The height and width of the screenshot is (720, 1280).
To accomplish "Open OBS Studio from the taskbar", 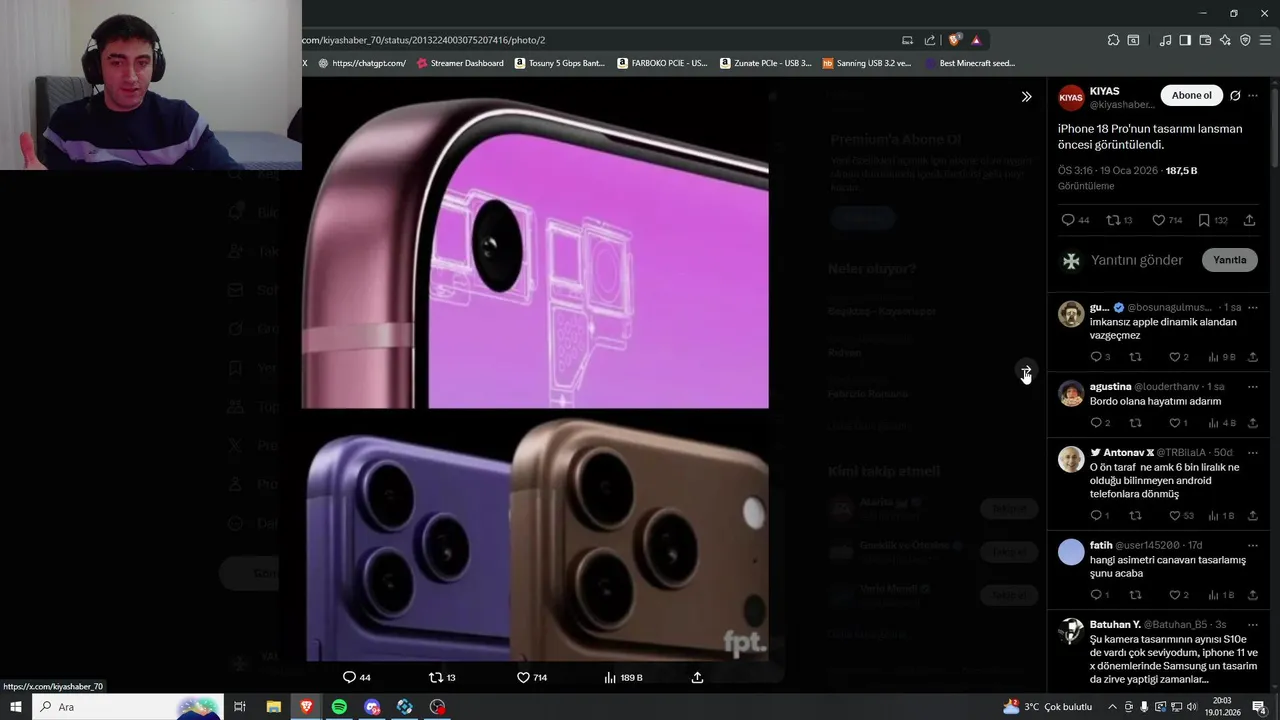I will 437,706.
